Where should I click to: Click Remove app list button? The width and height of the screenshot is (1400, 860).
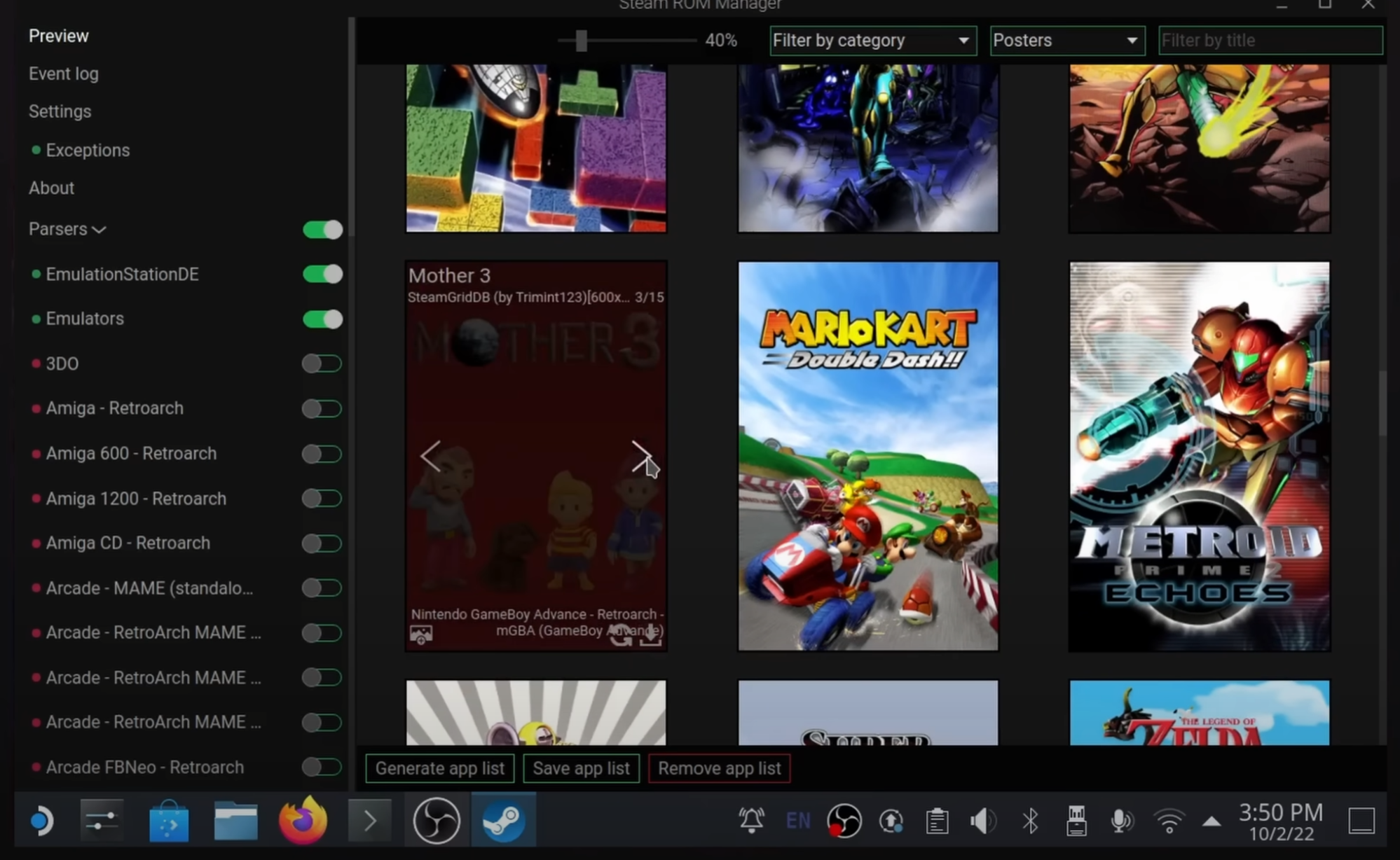719,768
